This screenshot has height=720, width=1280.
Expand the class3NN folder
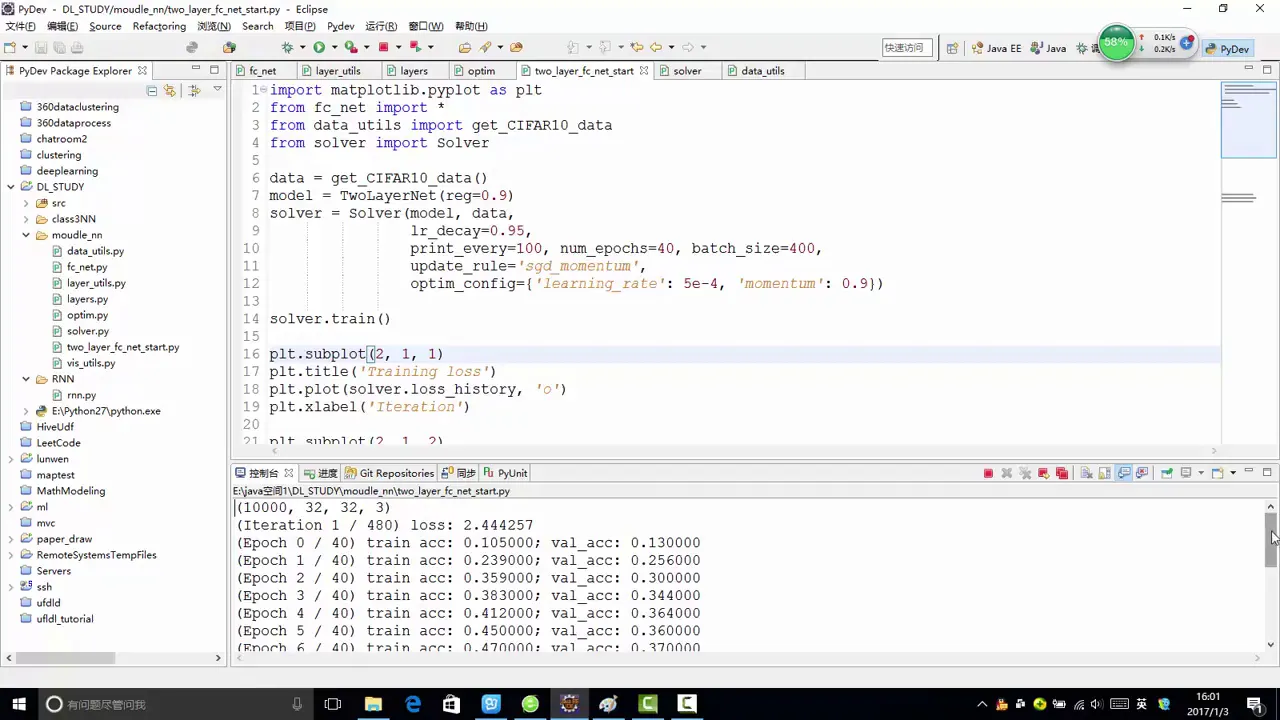27,219
